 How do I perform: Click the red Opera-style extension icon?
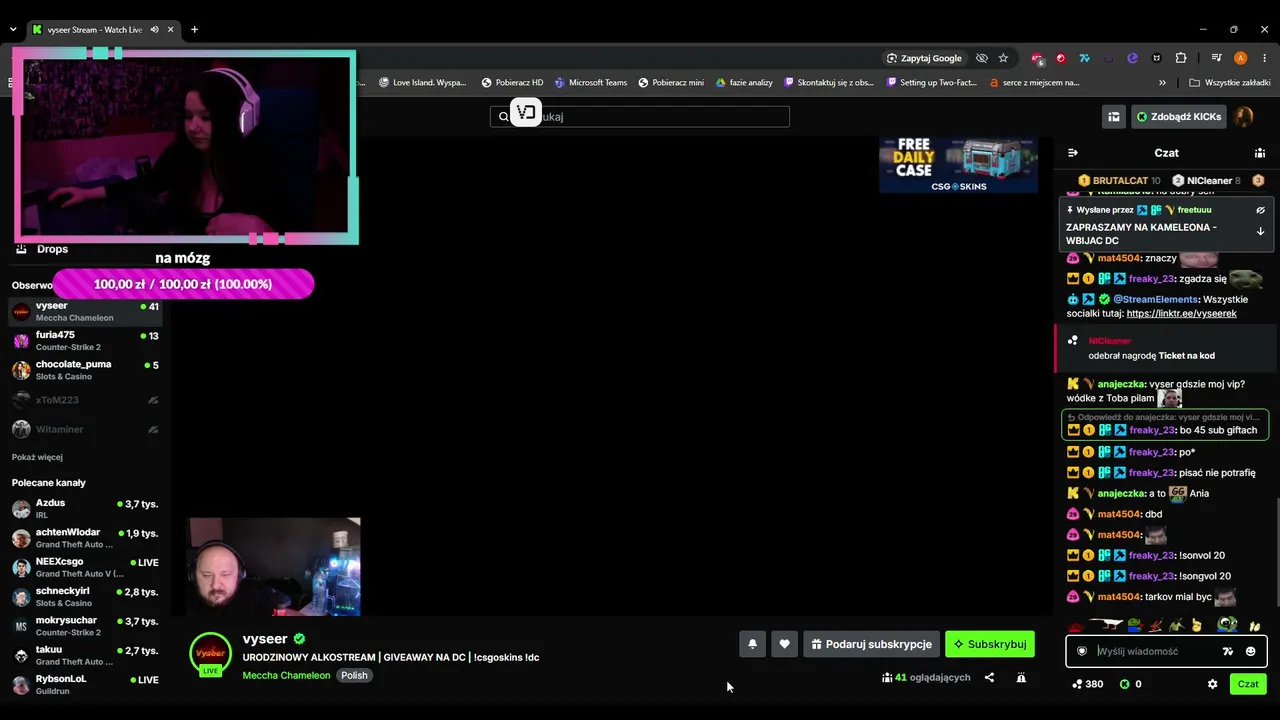point(1061,58)
